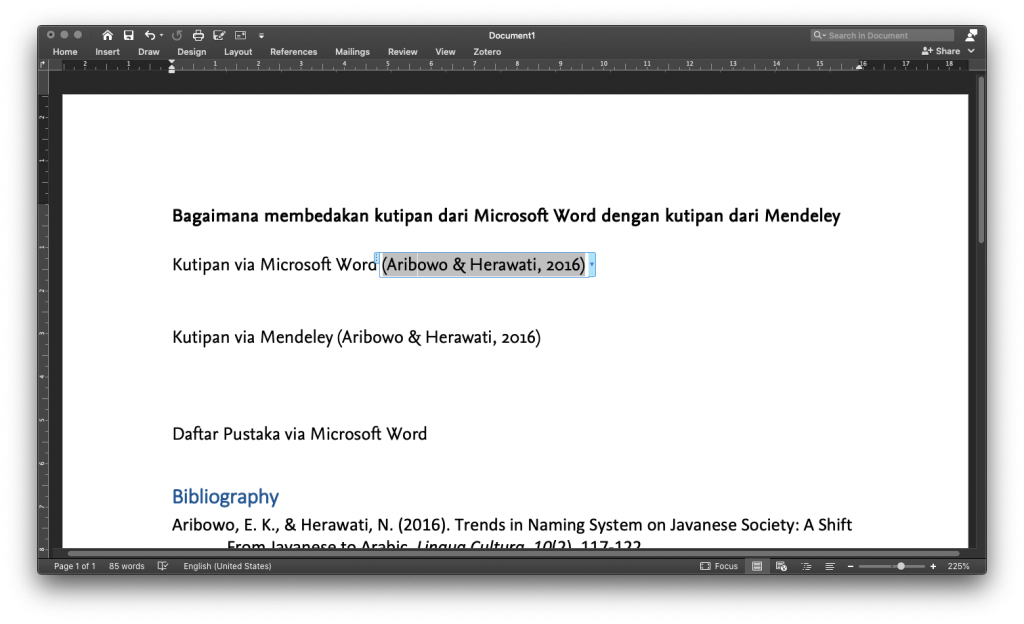
Task: Open the citation field dropdown on Aribowo & Herawati
Action: coord(591,265)
